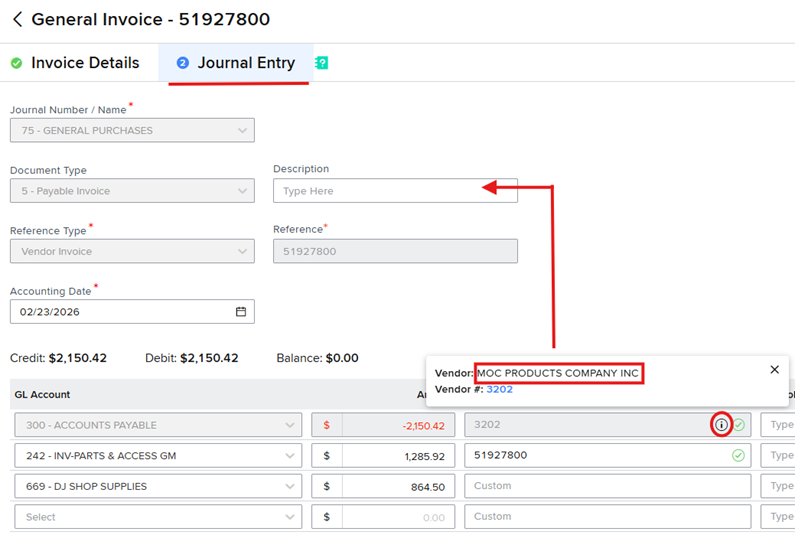The height and width of the screenshot is (548, 795).
Task: Click vendor number 3202 link
Action: pyautogui.click(x=499, y=389)
